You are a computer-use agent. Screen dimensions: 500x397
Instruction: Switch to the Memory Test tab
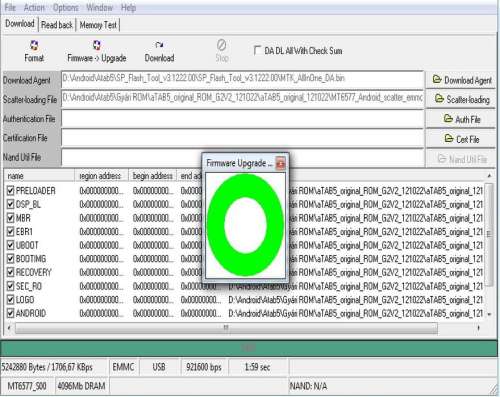pyautogui.click(x=98, y=25)
